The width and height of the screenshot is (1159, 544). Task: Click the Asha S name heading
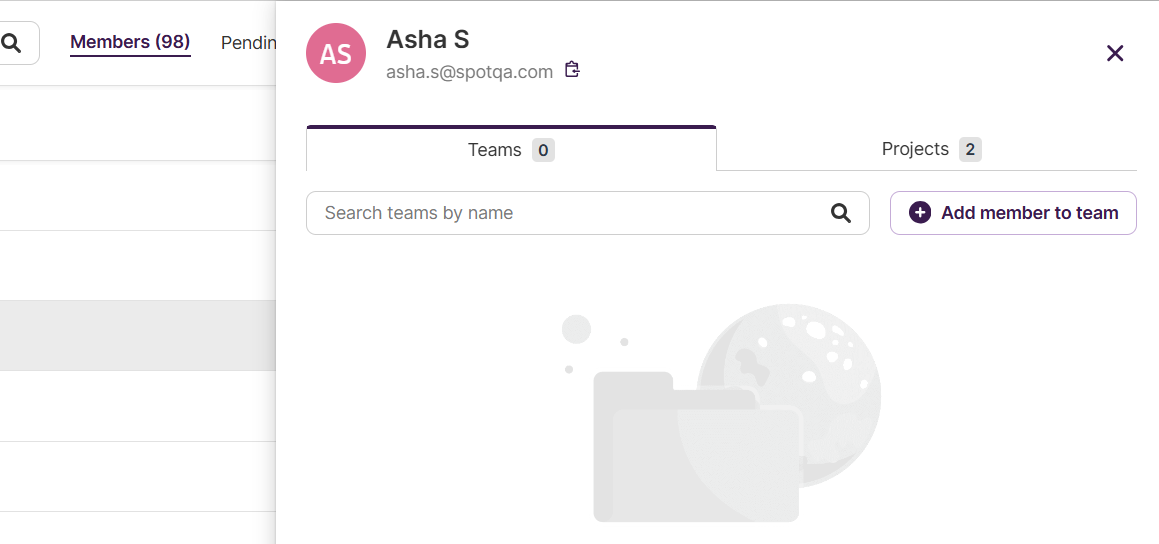click(x=428, y=39)
